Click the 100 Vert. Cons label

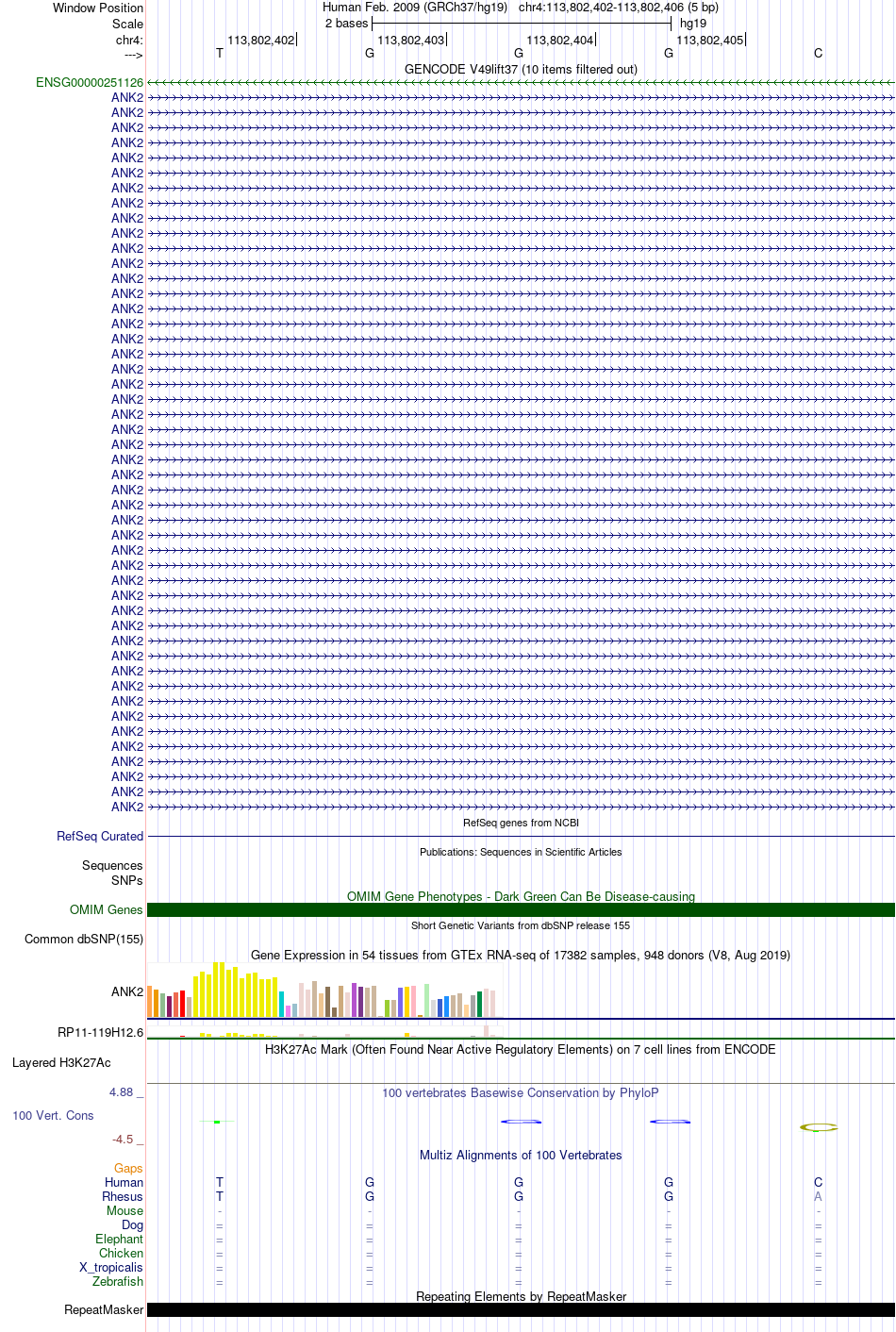point(53,1116)
